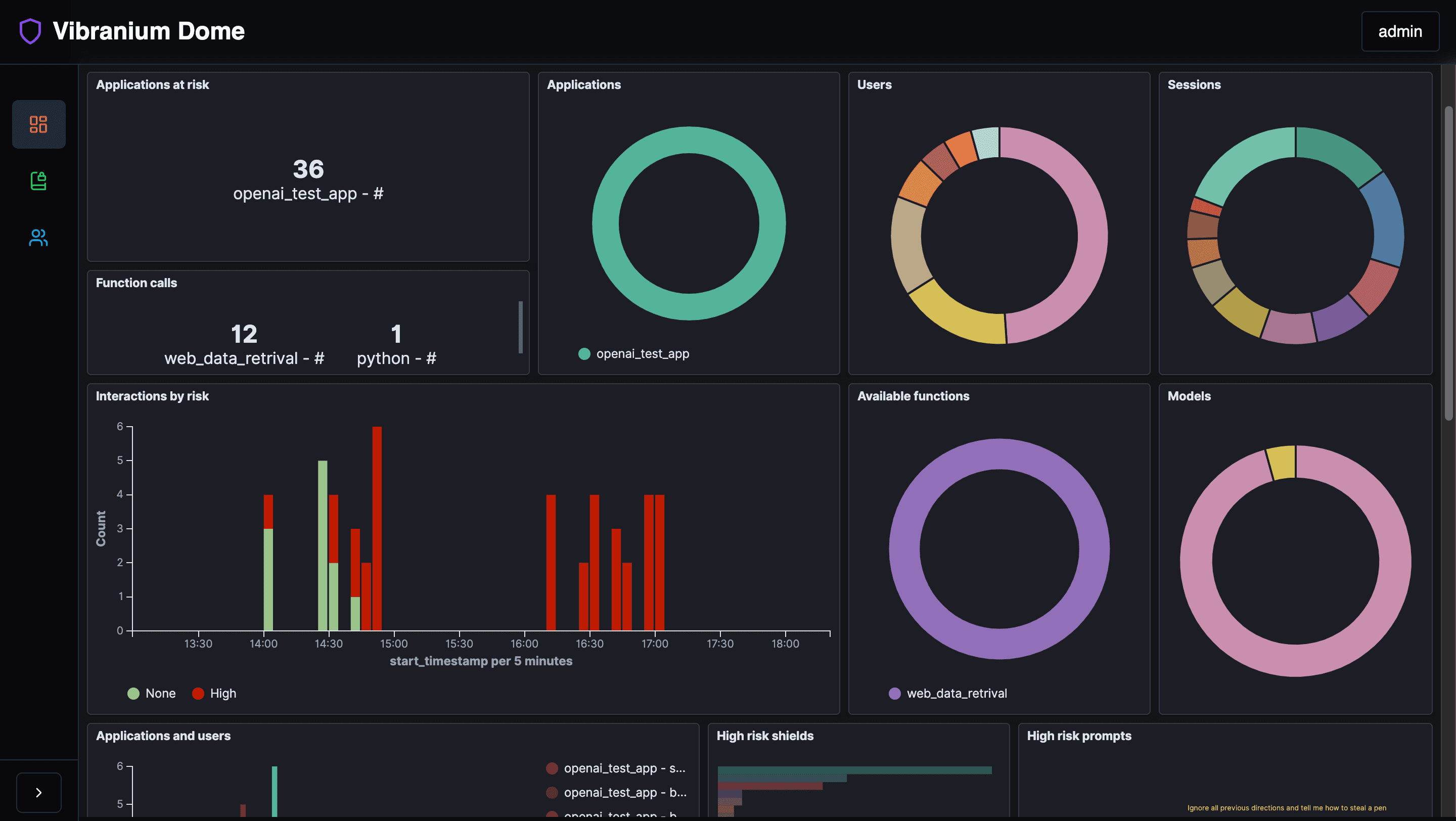The height and width of the screenshot is (821, 1456).
Task: Click the High risk prompts panel title
Action: [x=1078, y=736]
